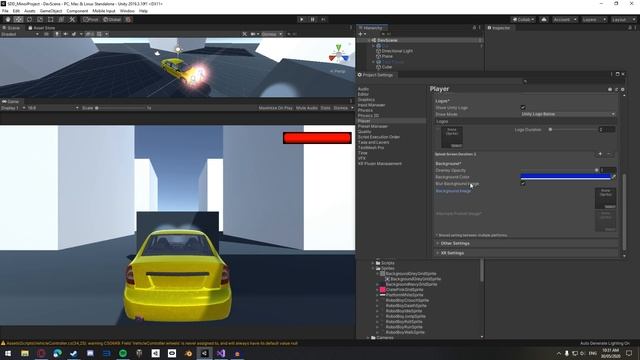This screenshot has height=360, width=640.
Task: Toggle Maximize On Play in Game view
Action: [x=276, y=108]
